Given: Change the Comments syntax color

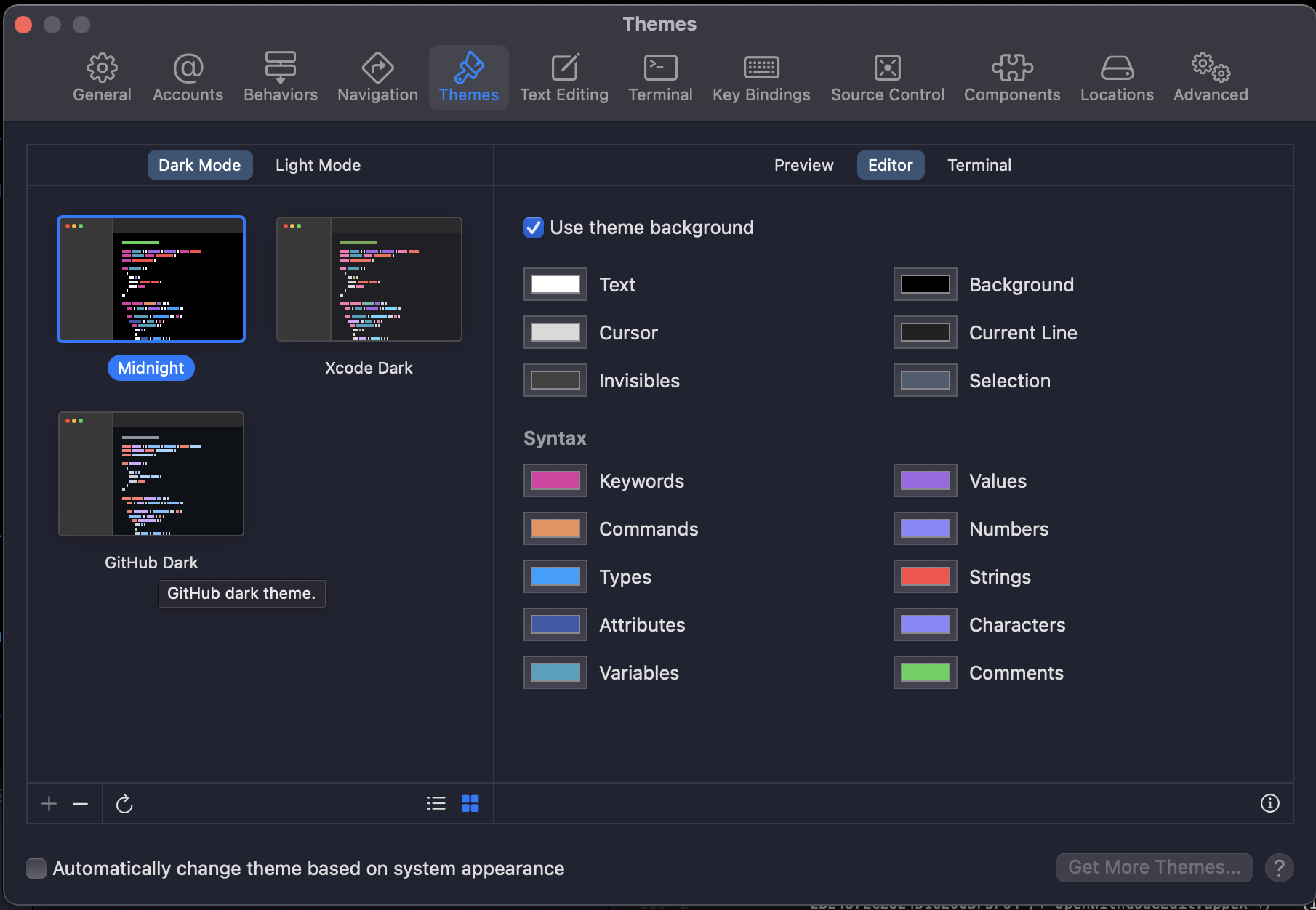Looking at the screenshot, I should tap(926, 672).
